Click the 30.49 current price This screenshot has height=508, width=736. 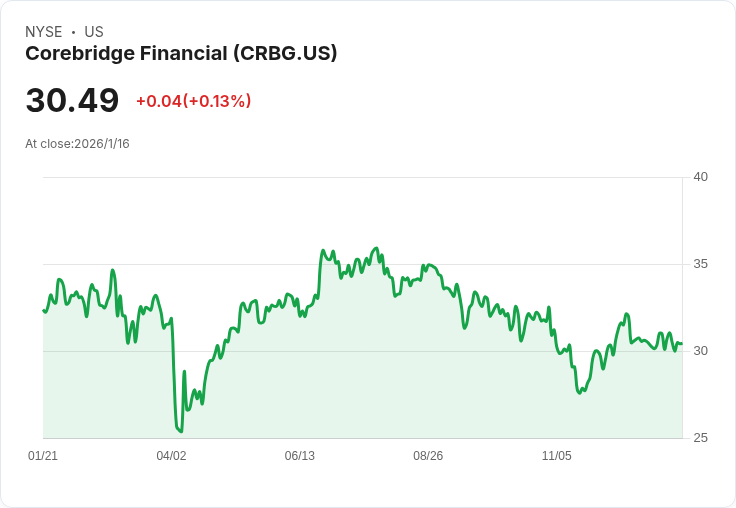pyautogui.click(x=72, y=100)
